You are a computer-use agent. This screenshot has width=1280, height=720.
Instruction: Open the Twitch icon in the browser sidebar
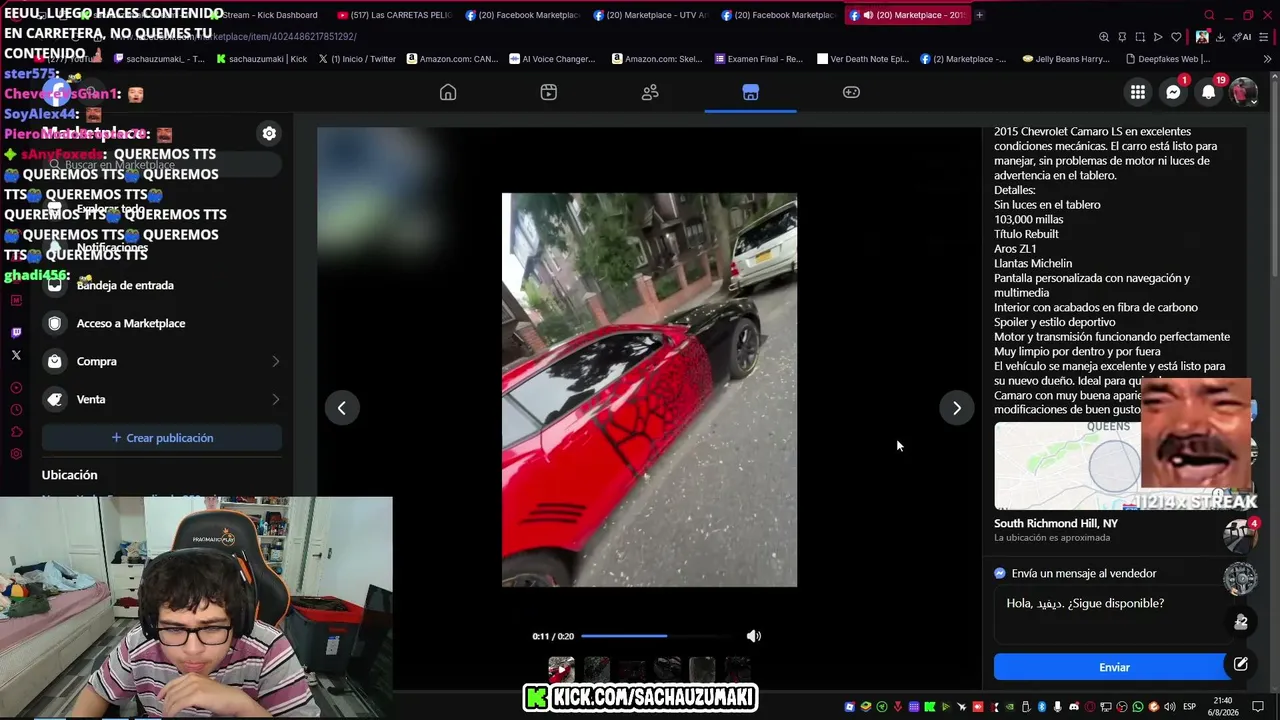(16, 332)
